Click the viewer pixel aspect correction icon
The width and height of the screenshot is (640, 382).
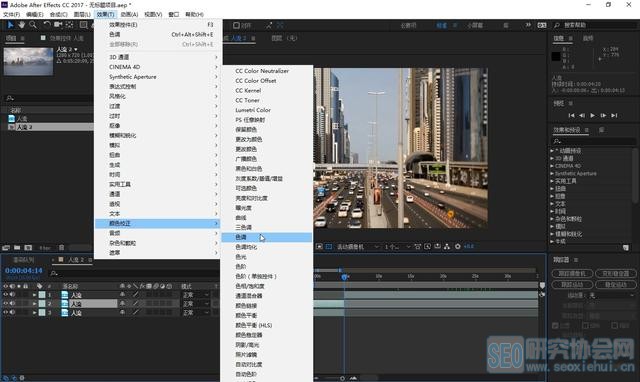pos(418,247)
